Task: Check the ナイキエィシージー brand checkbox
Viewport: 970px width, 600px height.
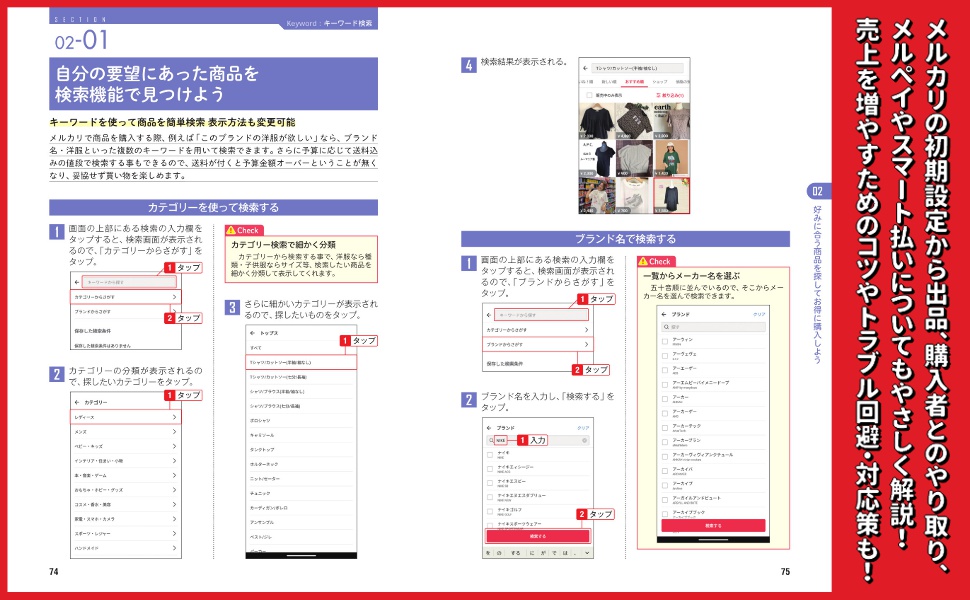Action: point(490,469)
